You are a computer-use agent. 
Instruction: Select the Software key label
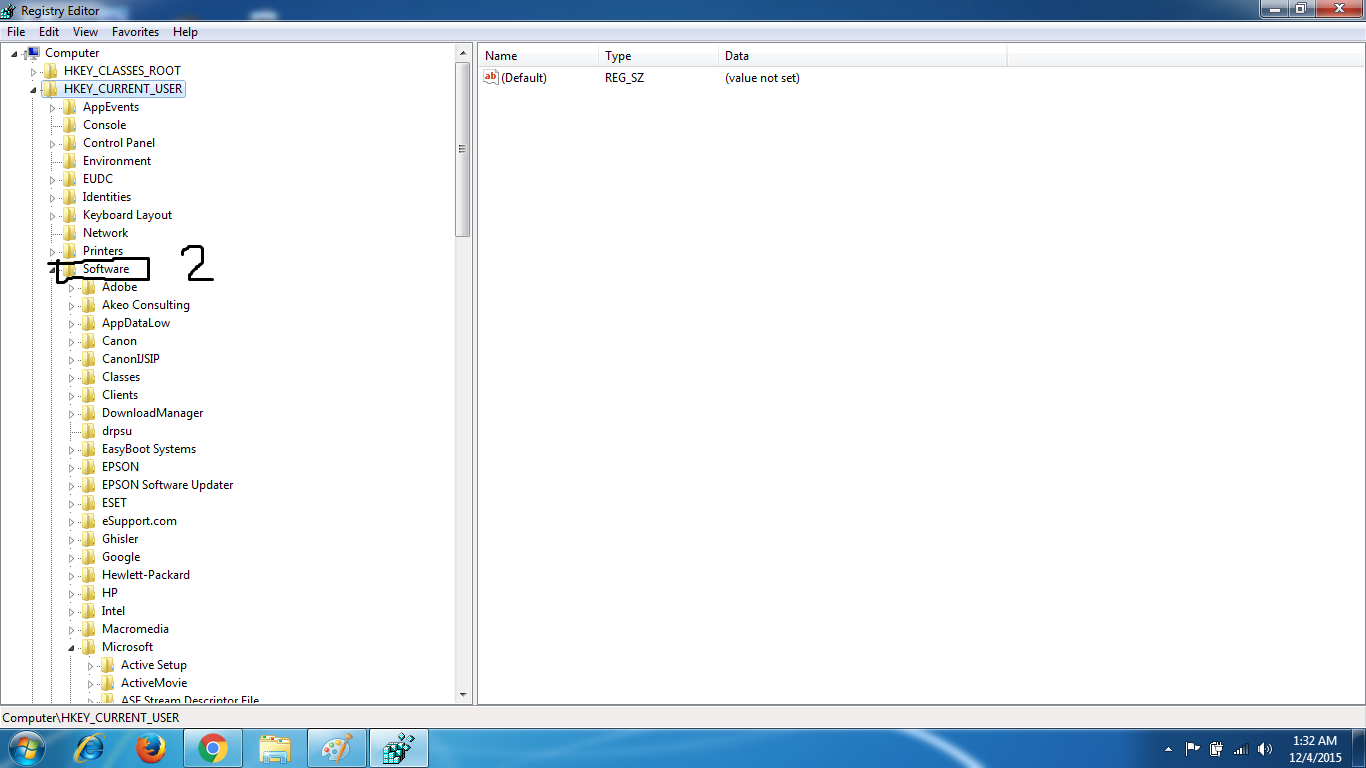pos(105,269)
